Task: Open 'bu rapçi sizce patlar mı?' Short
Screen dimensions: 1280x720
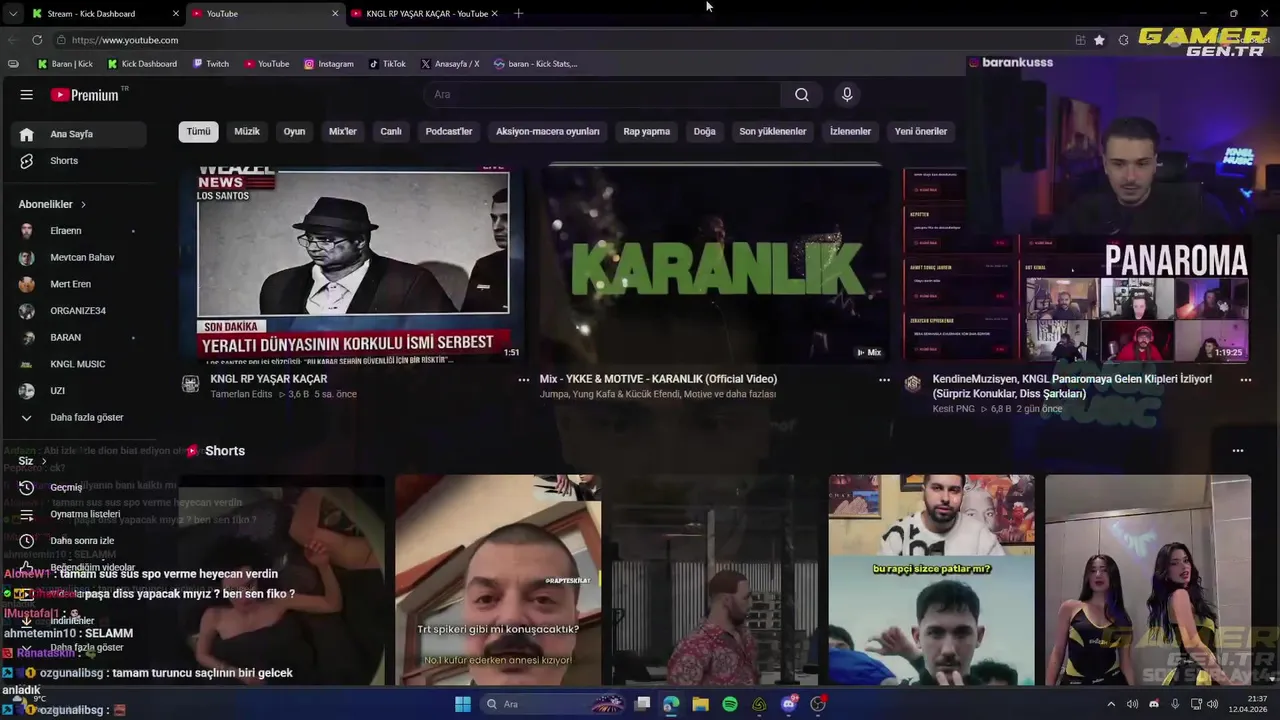Action: pos(932,580)
